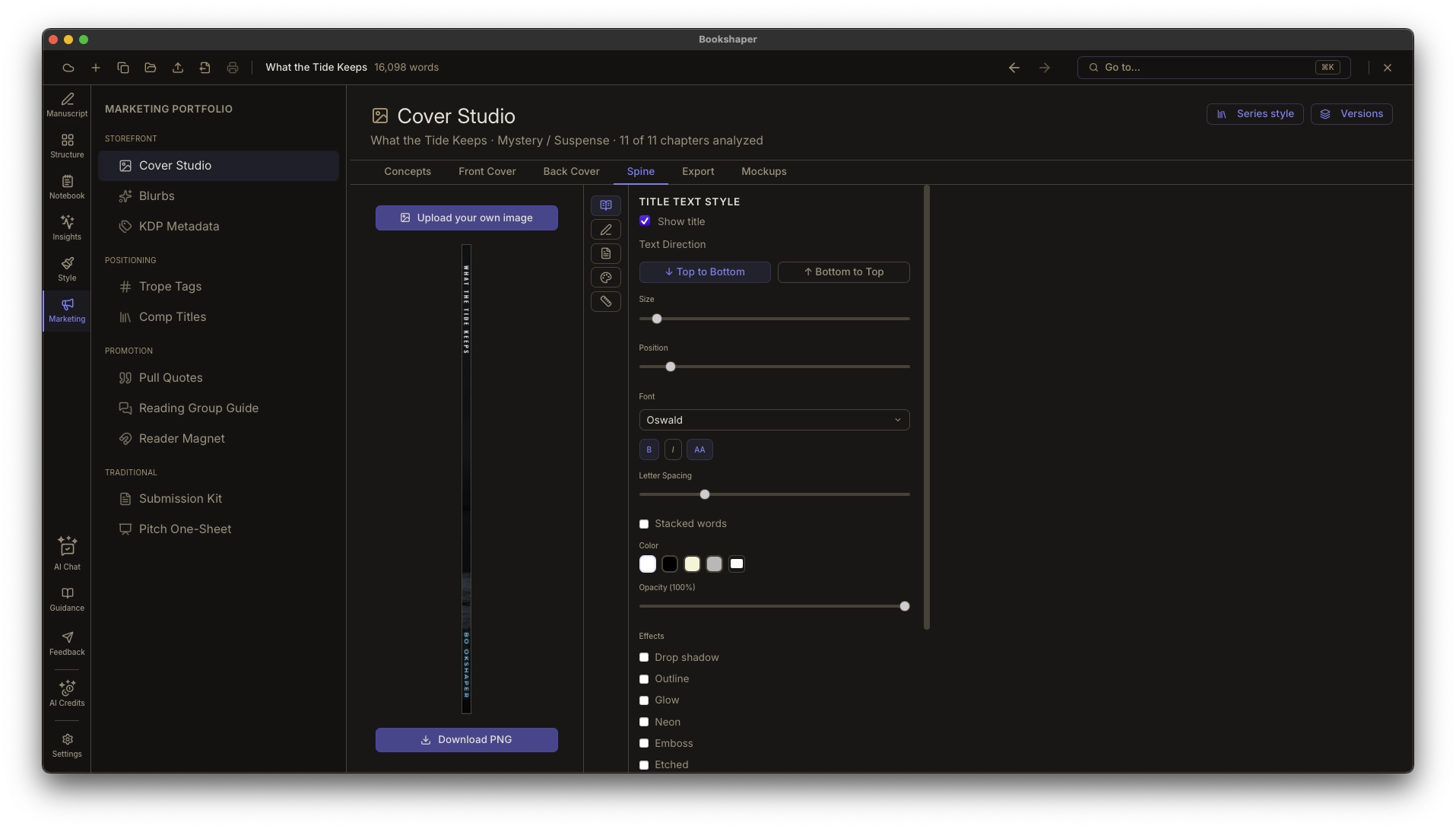
Task: Enable the Emboss effect checkbox
Action: point(644,744)
